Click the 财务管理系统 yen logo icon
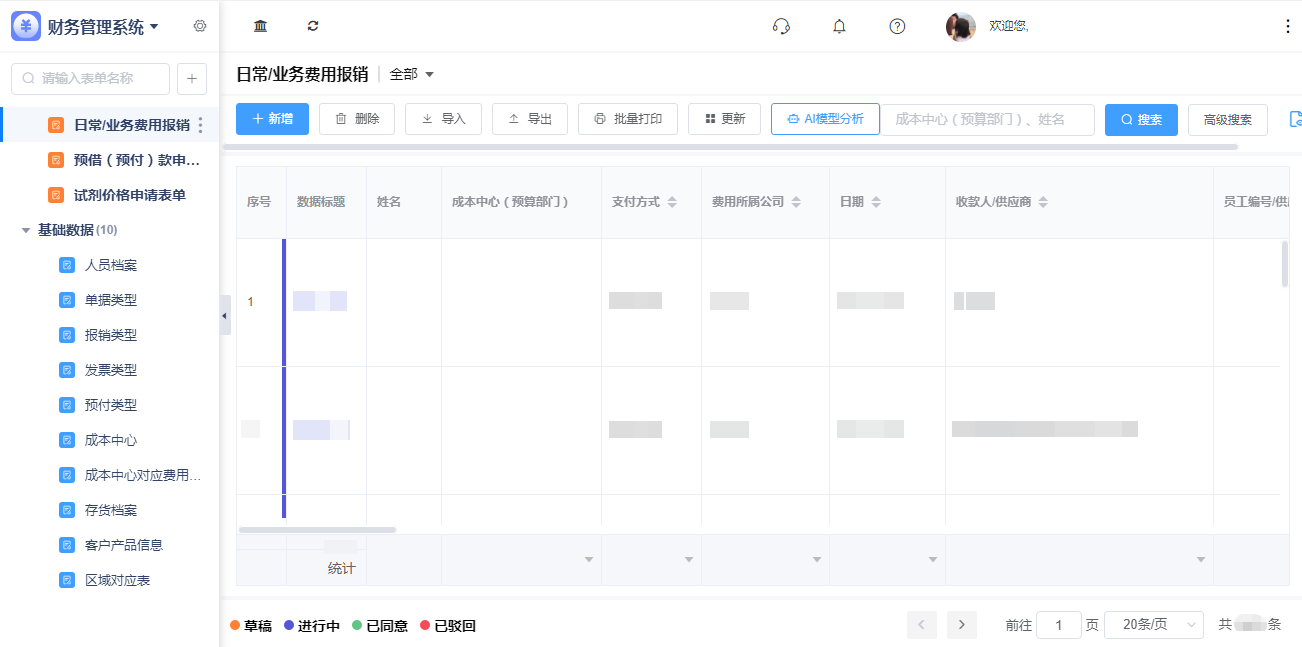This screenshot has height=647, width=1302. click(26, 26)
